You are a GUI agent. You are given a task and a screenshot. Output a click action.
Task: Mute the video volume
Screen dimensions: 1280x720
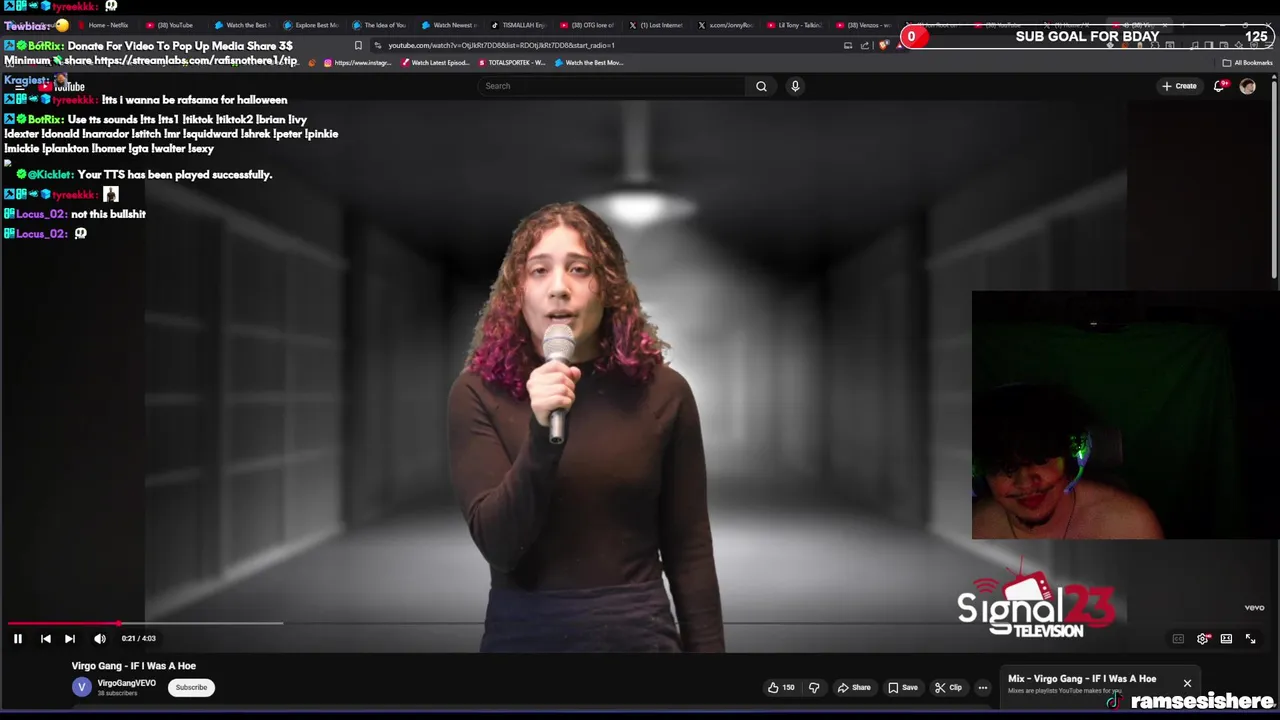(x=100, y=638)
